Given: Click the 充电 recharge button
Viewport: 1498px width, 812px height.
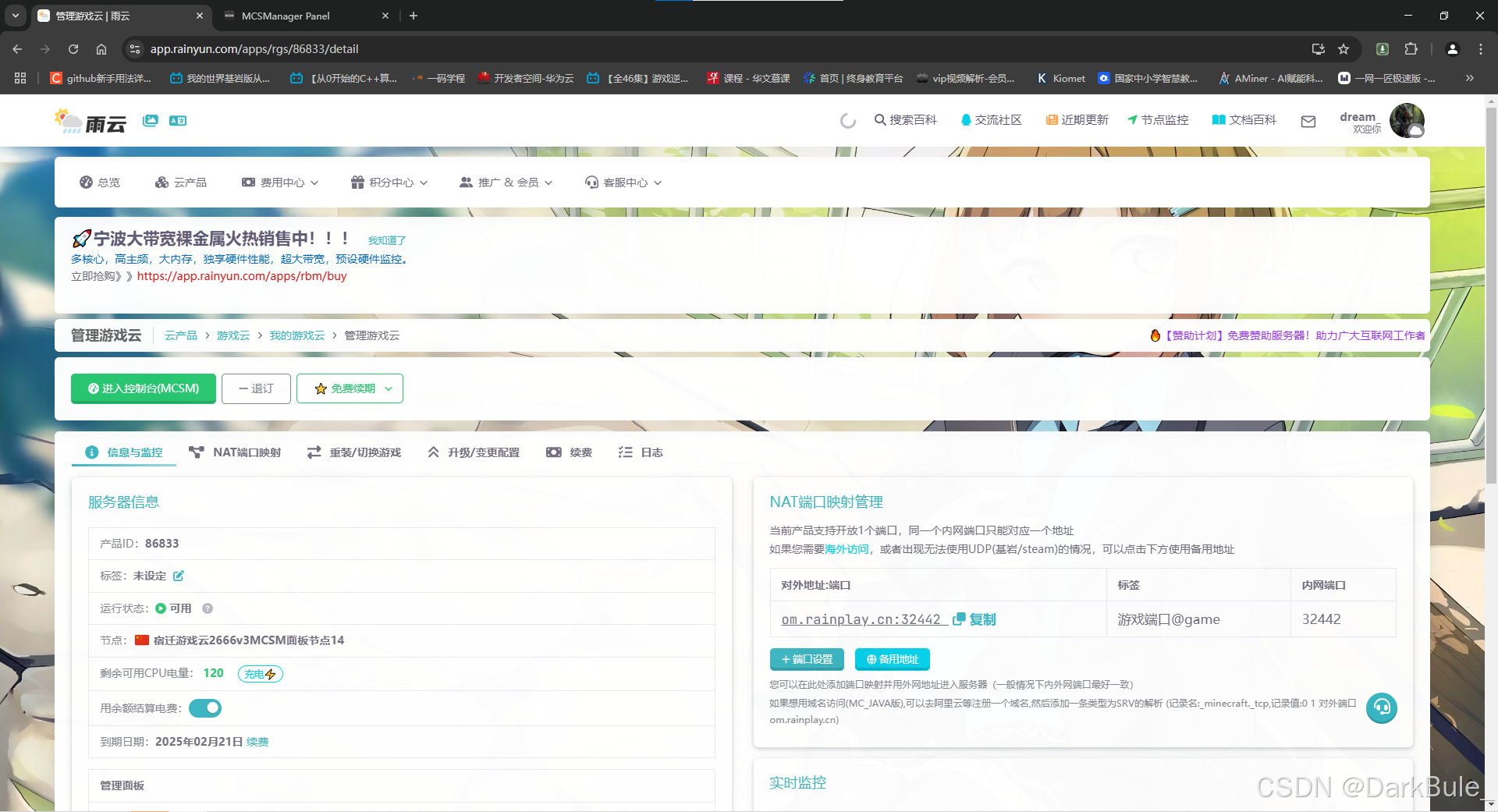Looking at the screenshot, I should 261,674.
